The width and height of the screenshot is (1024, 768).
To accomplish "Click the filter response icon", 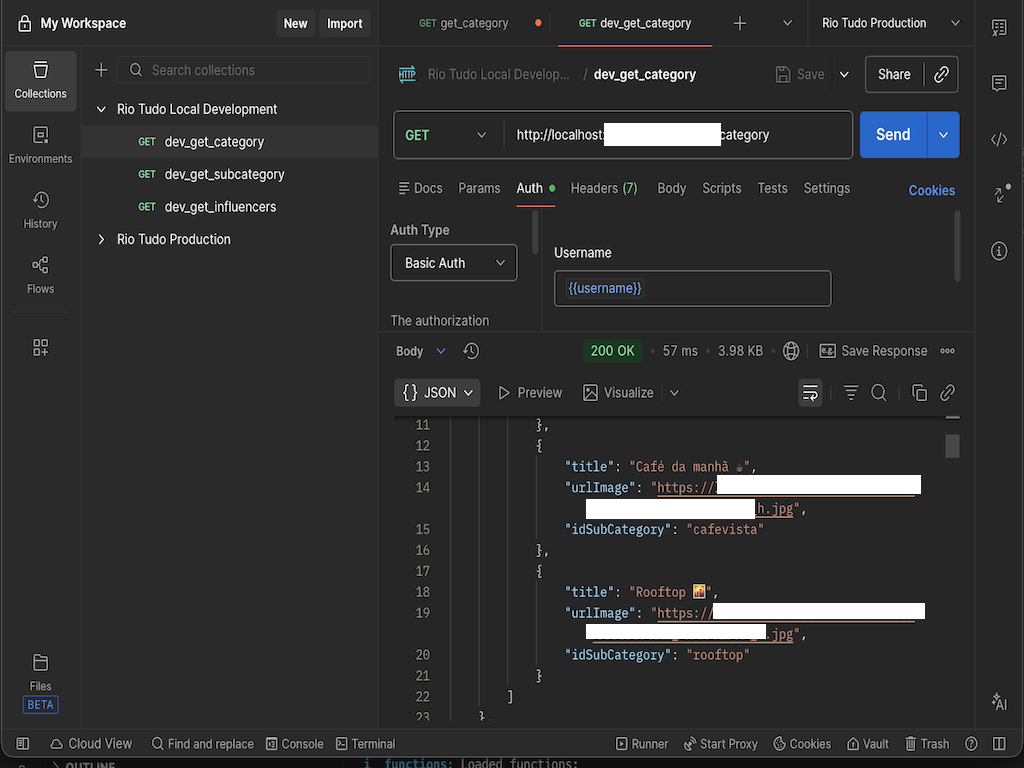I will pyautogui.click(x=851, y=393).
